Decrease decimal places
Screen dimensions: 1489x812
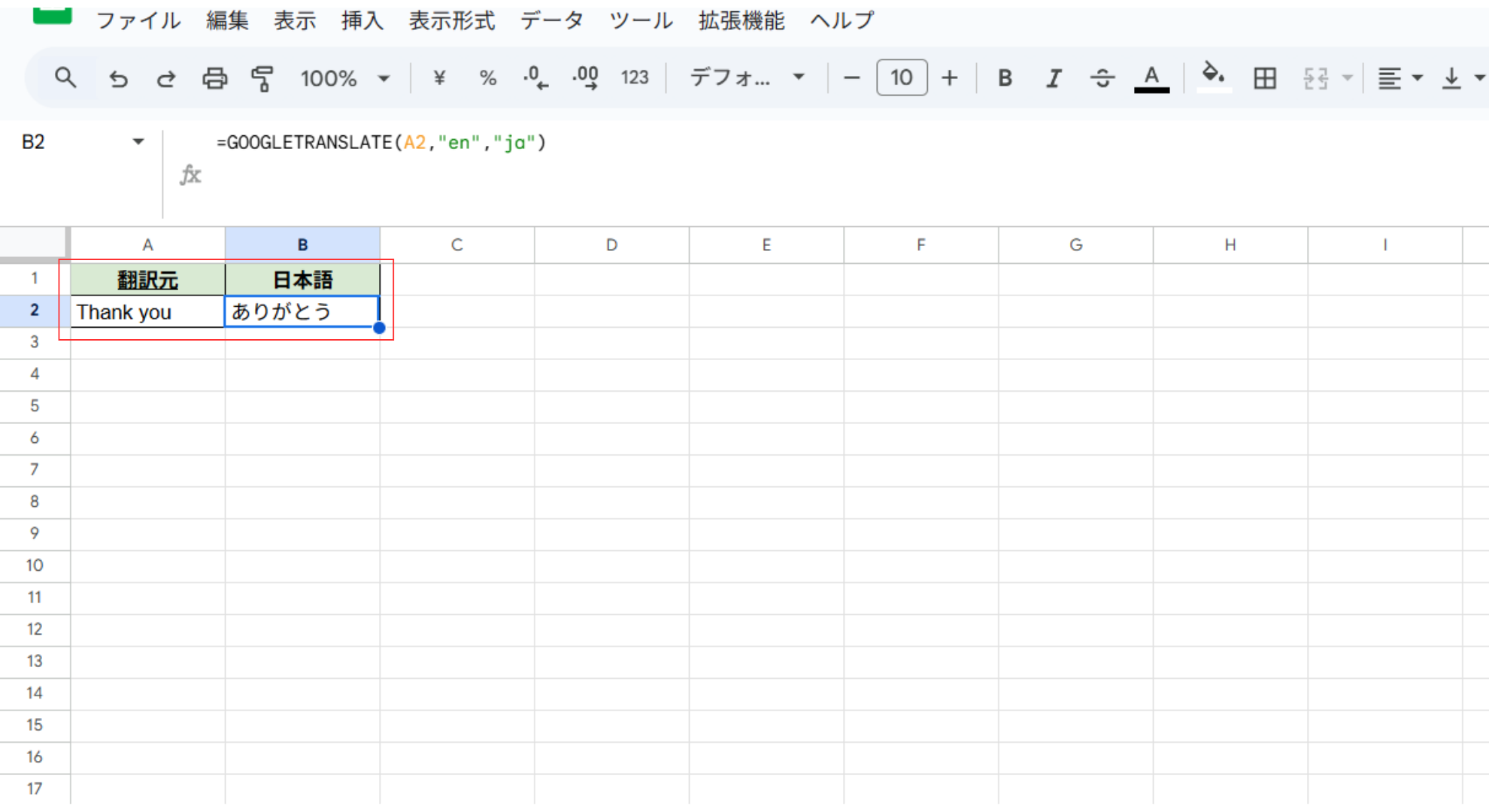(535, 78)
